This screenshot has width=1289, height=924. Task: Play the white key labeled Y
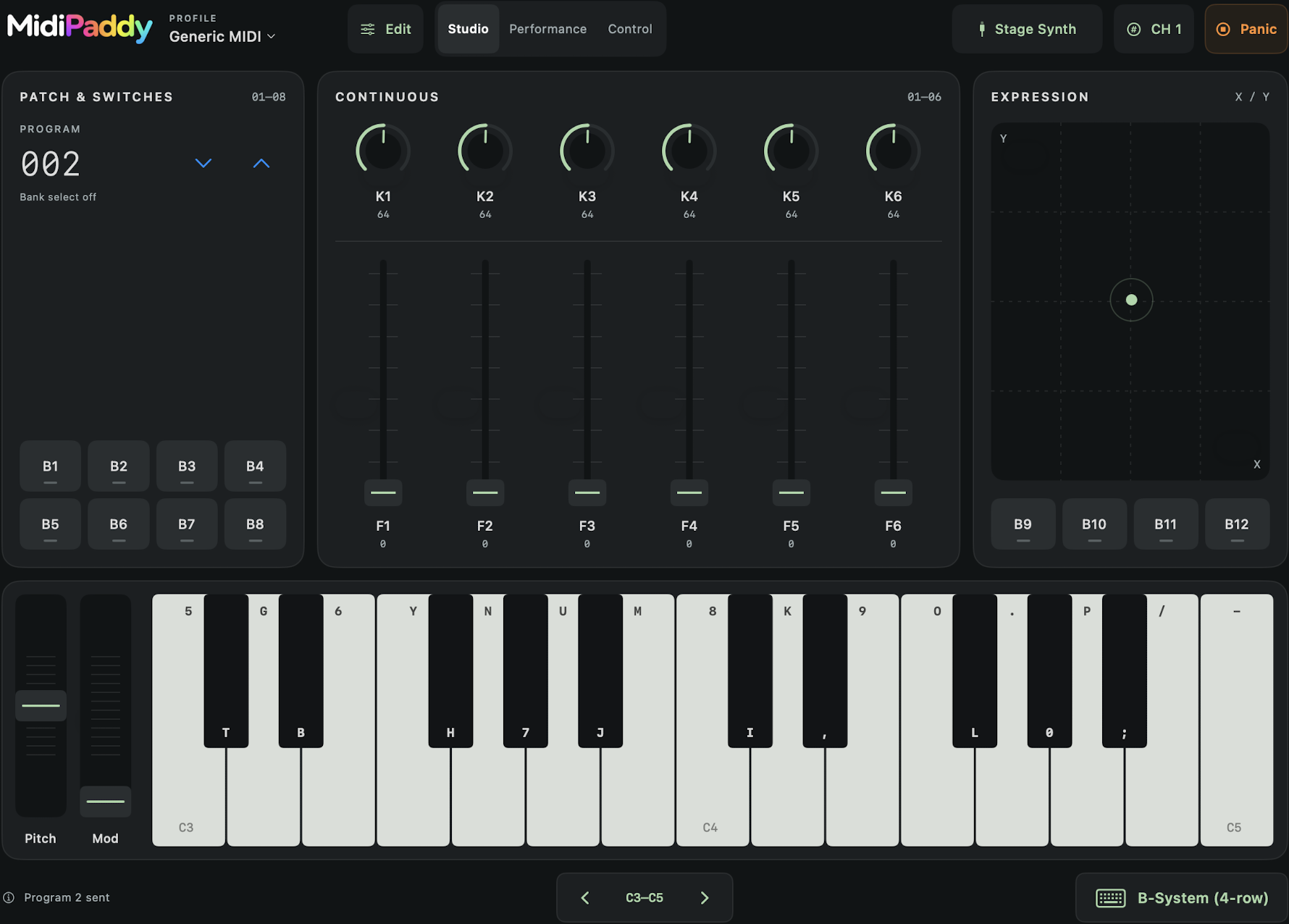(413, 797)
